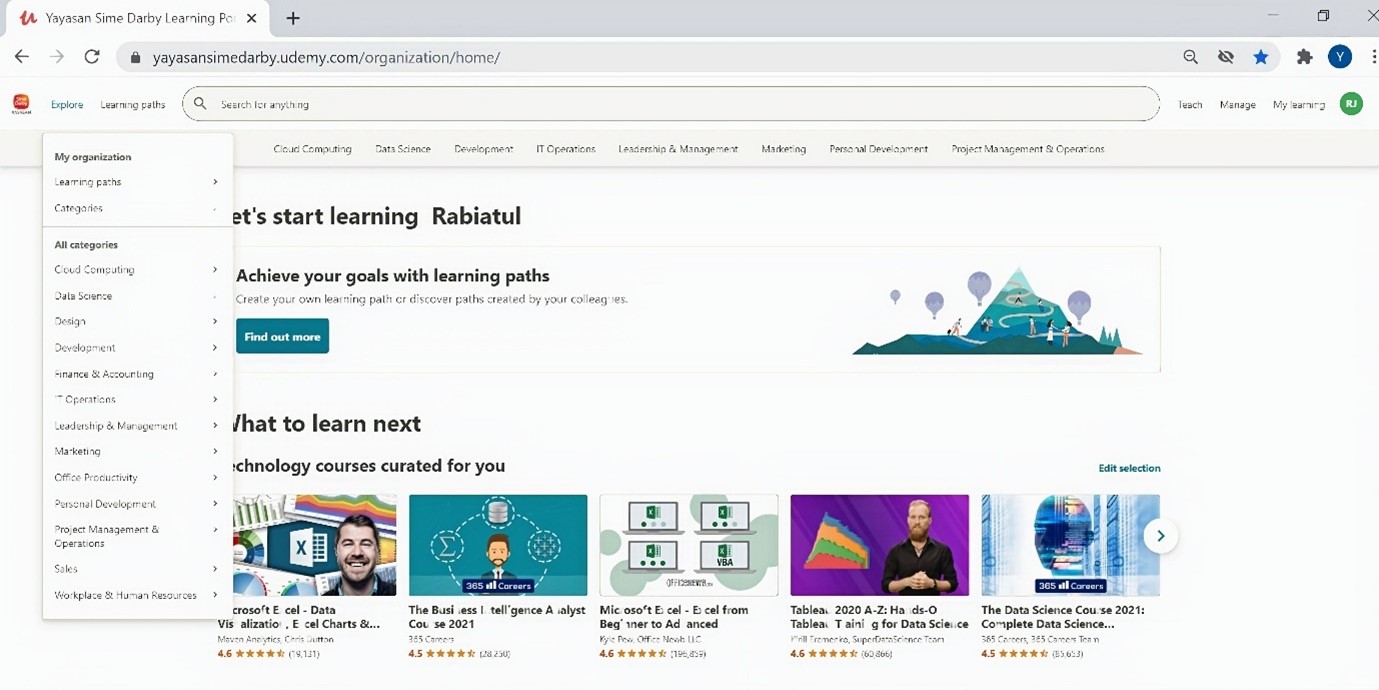Open the browser extensions puzzle icon
Viewport: 1379px width, 690px height.
point(1304,57)
